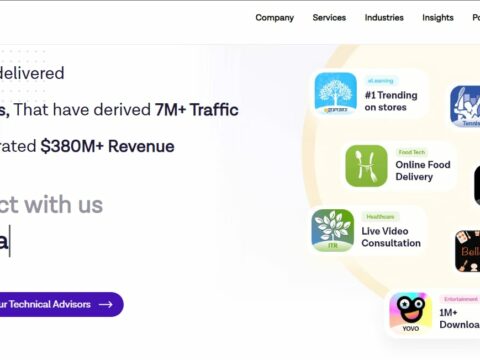Open the Company menu item
Image resolution: width=480 pixels, height=360 pixels.
coord(274,18)
